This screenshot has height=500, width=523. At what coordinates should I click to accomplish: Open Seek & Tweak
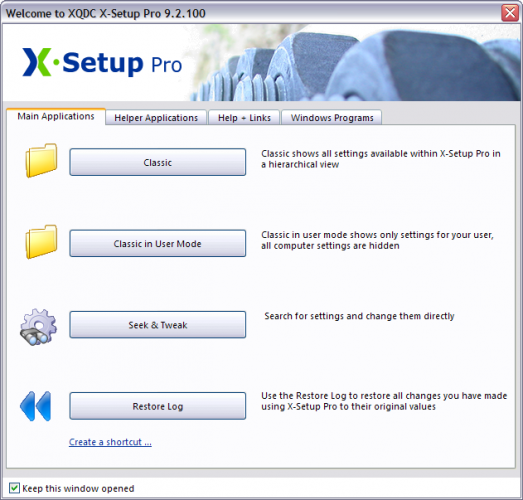pyautogui.click(x=158, y=325)
